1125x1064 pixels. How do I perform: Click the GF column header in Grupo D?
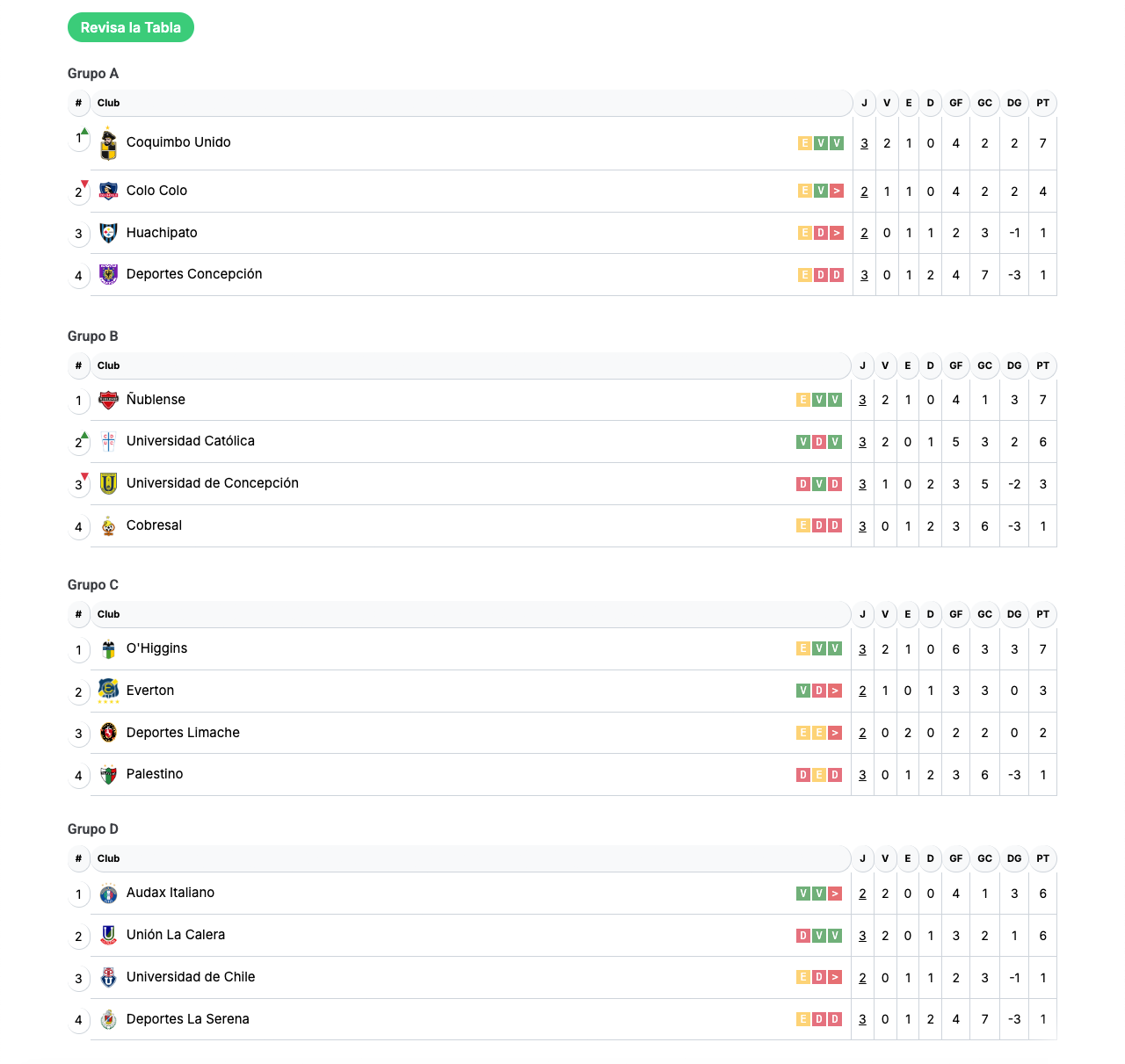pyautogui.click(x=955, y=858)
